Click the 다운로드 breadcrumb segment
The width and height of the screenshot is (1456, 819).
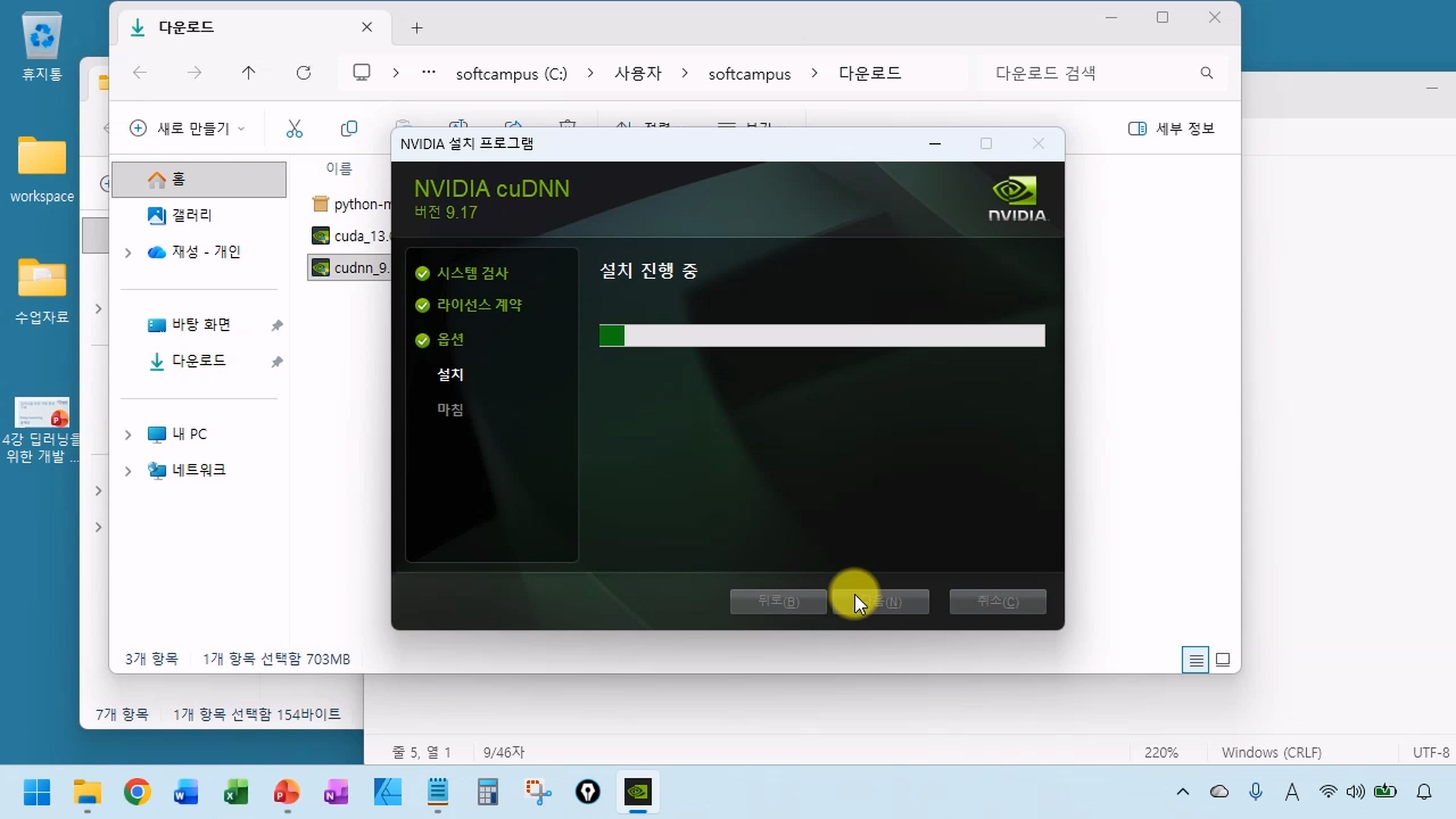(x=870, y=74)
